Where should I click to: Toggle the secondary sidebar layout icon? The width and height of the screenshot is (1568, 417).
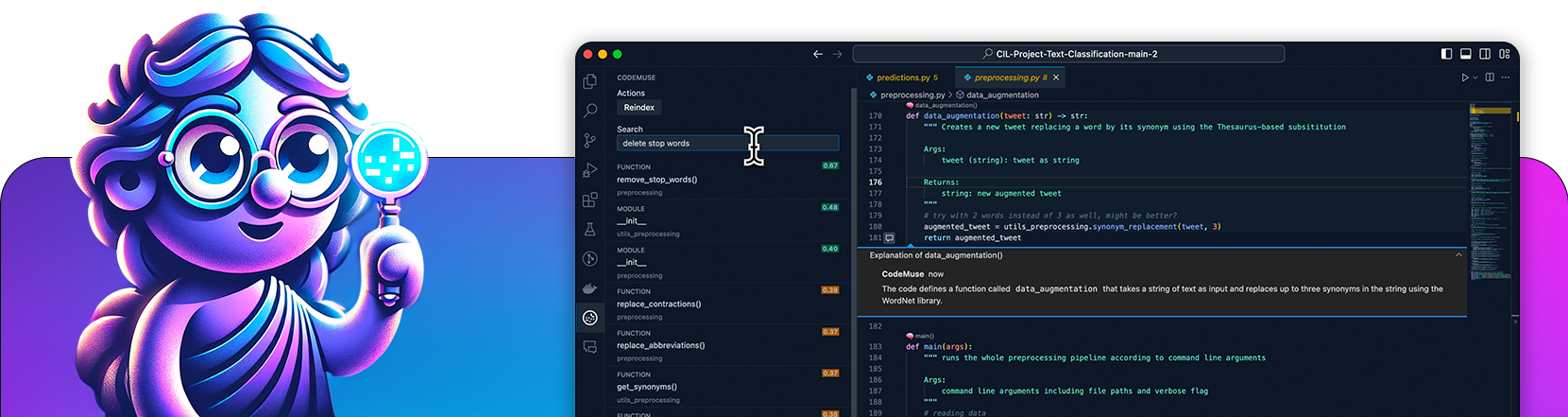click(x=1485, y=54)
